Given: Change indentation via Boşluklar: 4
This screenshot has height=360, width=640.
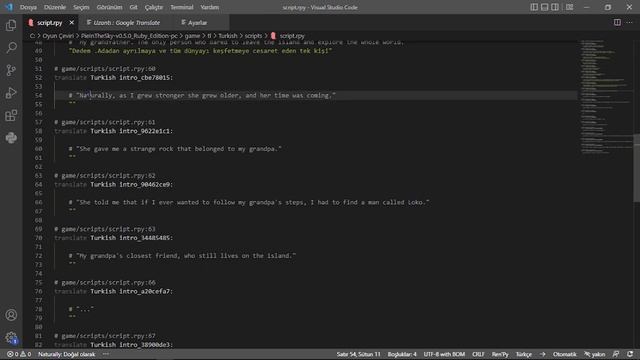Looking at the screenshot, I should click(402, 354).
